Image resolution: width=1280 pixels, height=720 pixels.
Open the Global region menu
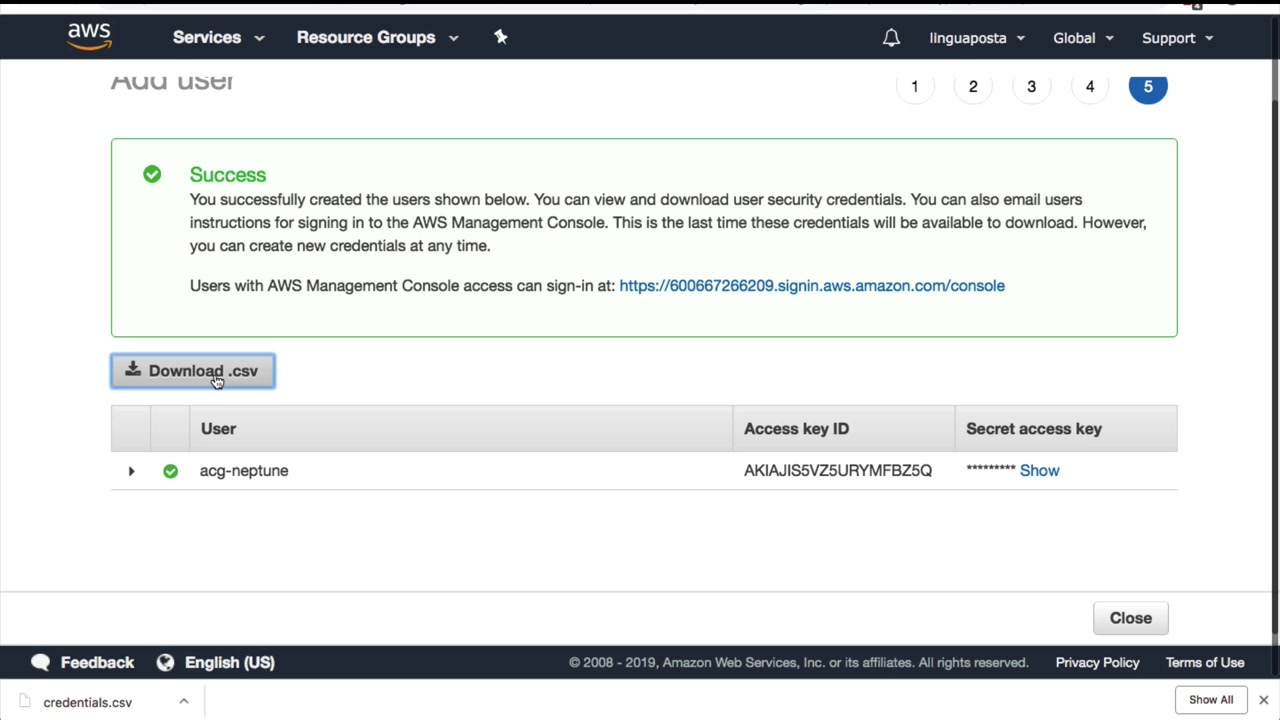pyautogui.click(x=1083, y=38)
